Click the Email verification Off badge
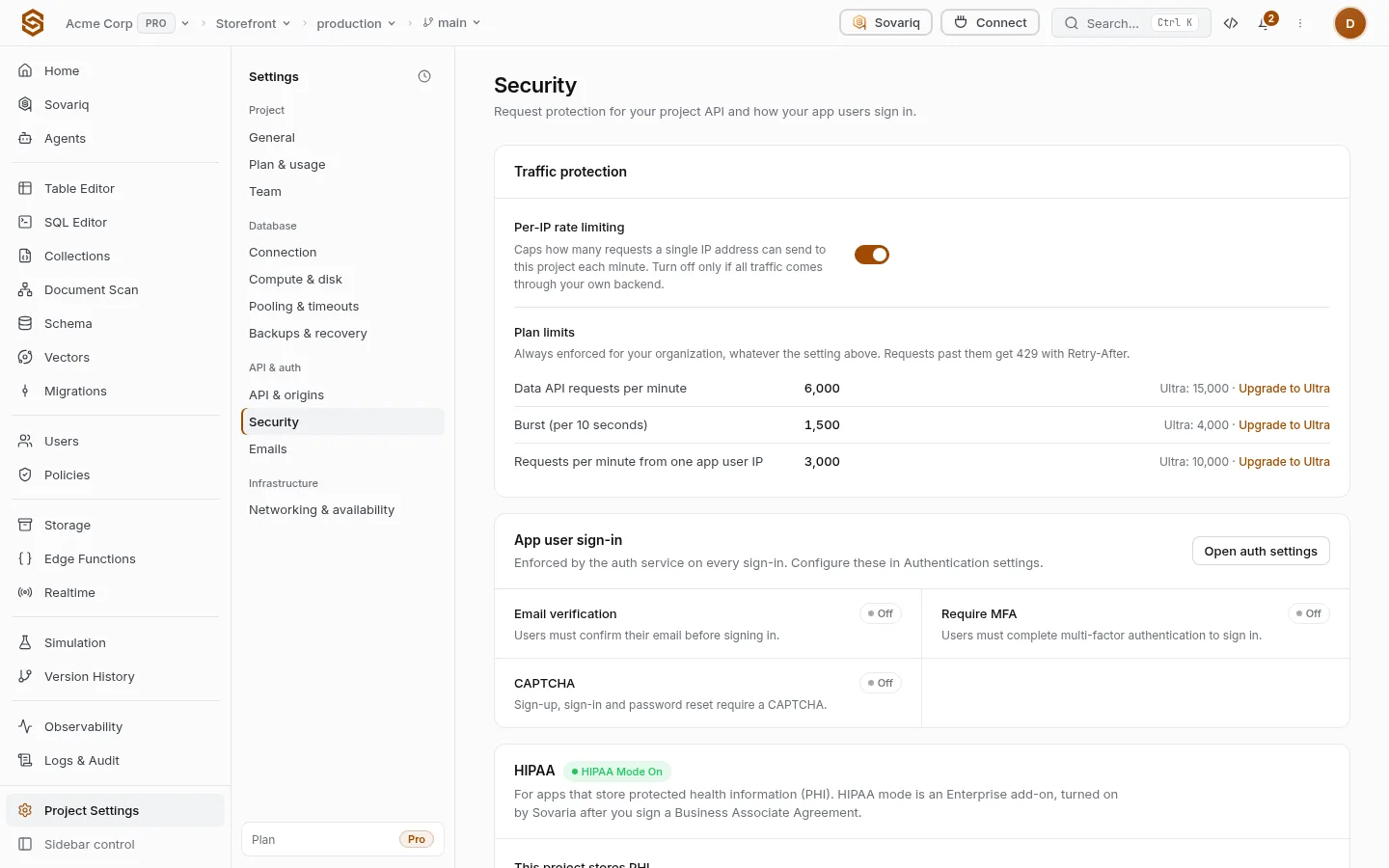The width and height of the screenshot is (1389, 868). [x=881, y=613]
